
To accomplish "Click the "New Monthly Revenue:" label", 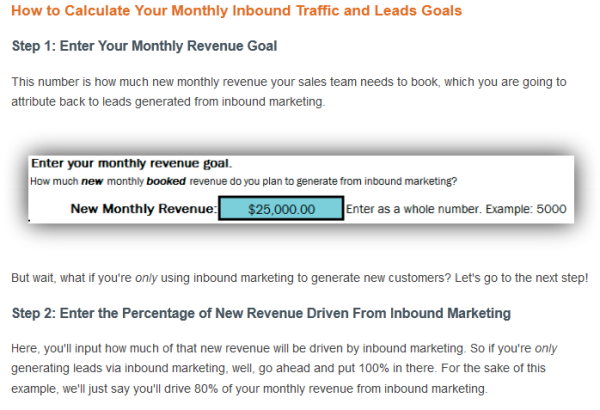I will (x=143, y=210).
